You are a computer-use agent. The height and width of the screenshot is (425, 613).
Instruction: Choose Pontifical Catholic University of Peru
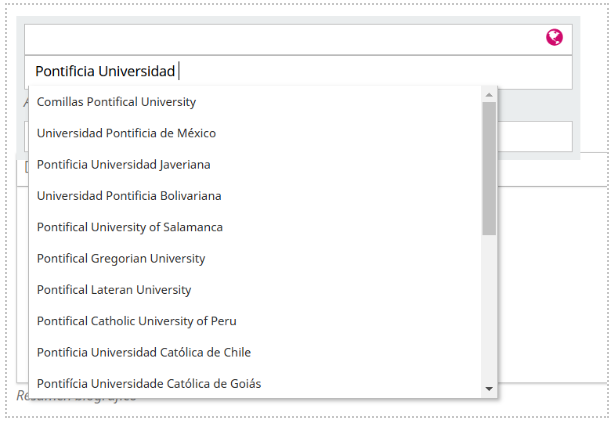137,321
